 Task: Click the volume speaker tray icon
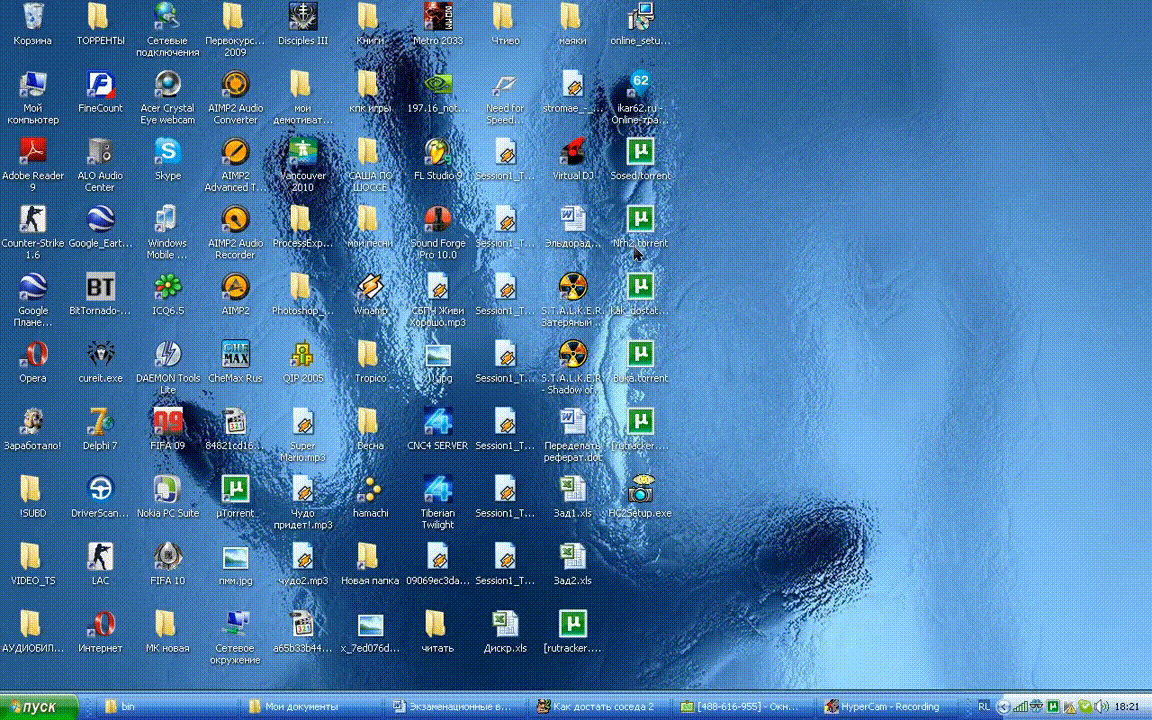click(1101, 706)
